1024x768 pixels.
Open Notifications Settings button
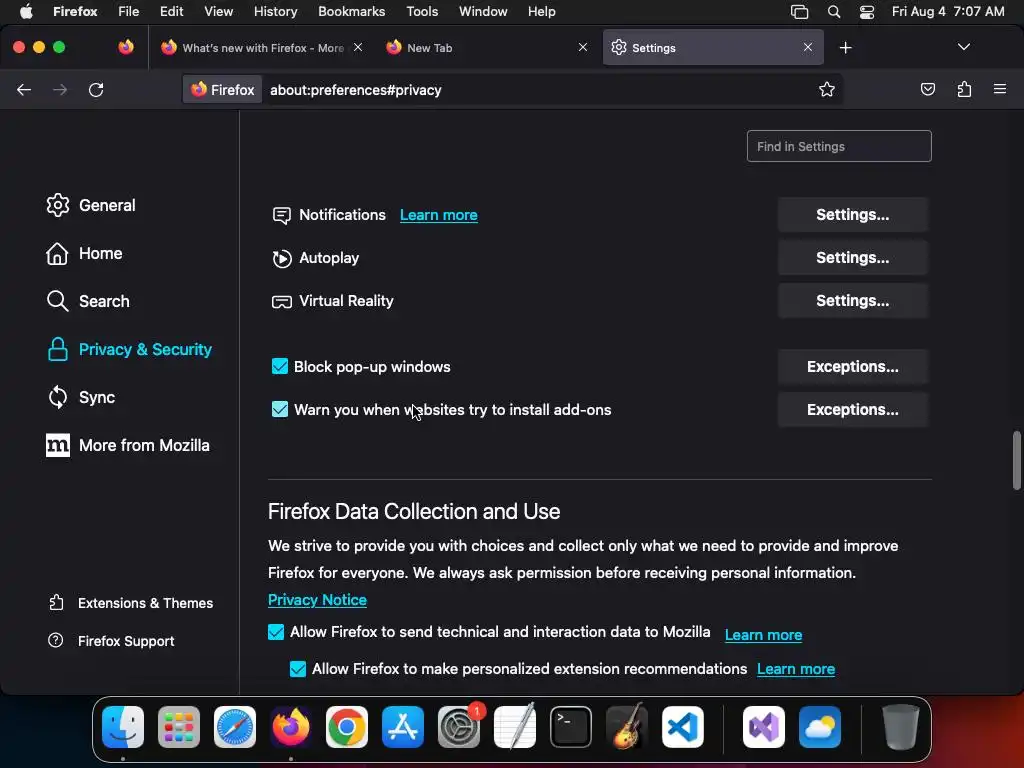click(x=852, y=215)
